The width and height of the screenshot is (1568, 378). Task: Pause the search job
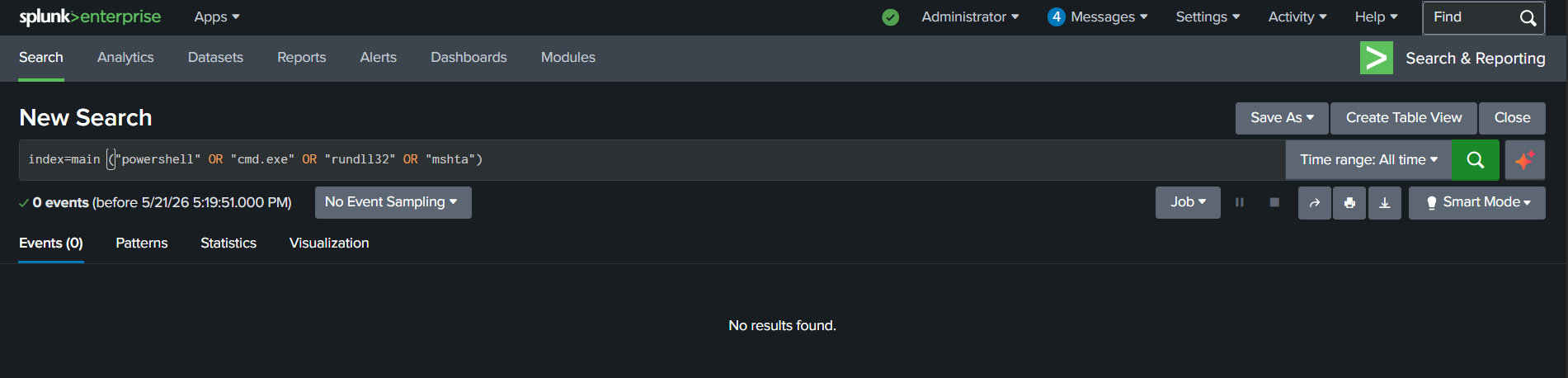pos(1239,202)
